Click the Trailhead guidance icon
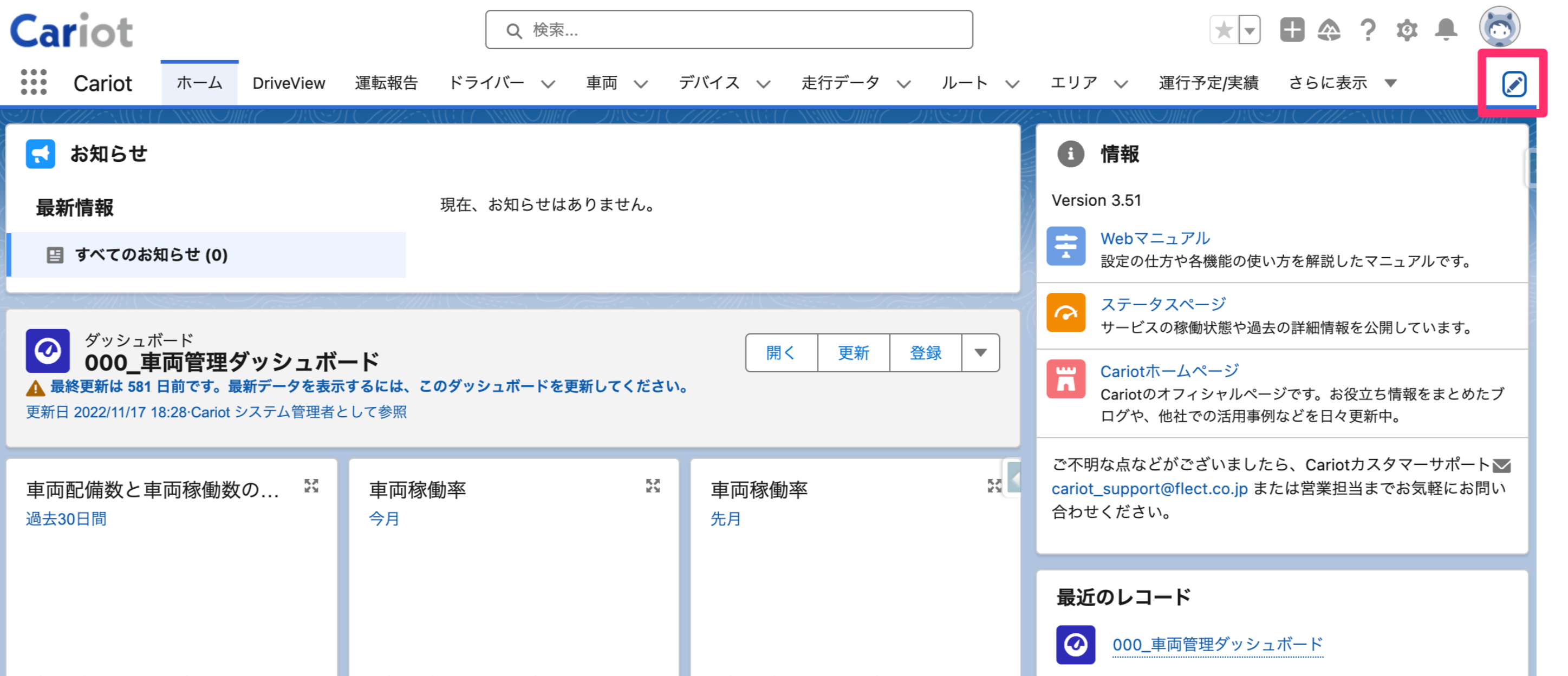 pyautogui.click(x=1329, y=30)
